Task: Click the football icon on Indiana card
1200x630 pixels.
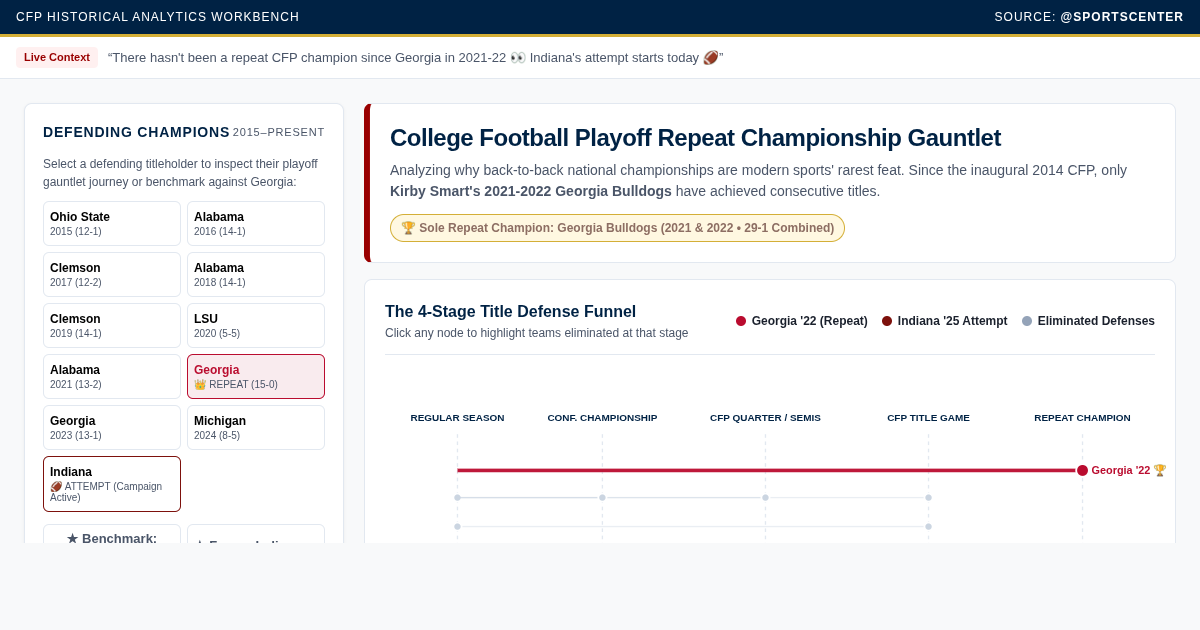Action: pyautogui.click(x=56, y=487)
